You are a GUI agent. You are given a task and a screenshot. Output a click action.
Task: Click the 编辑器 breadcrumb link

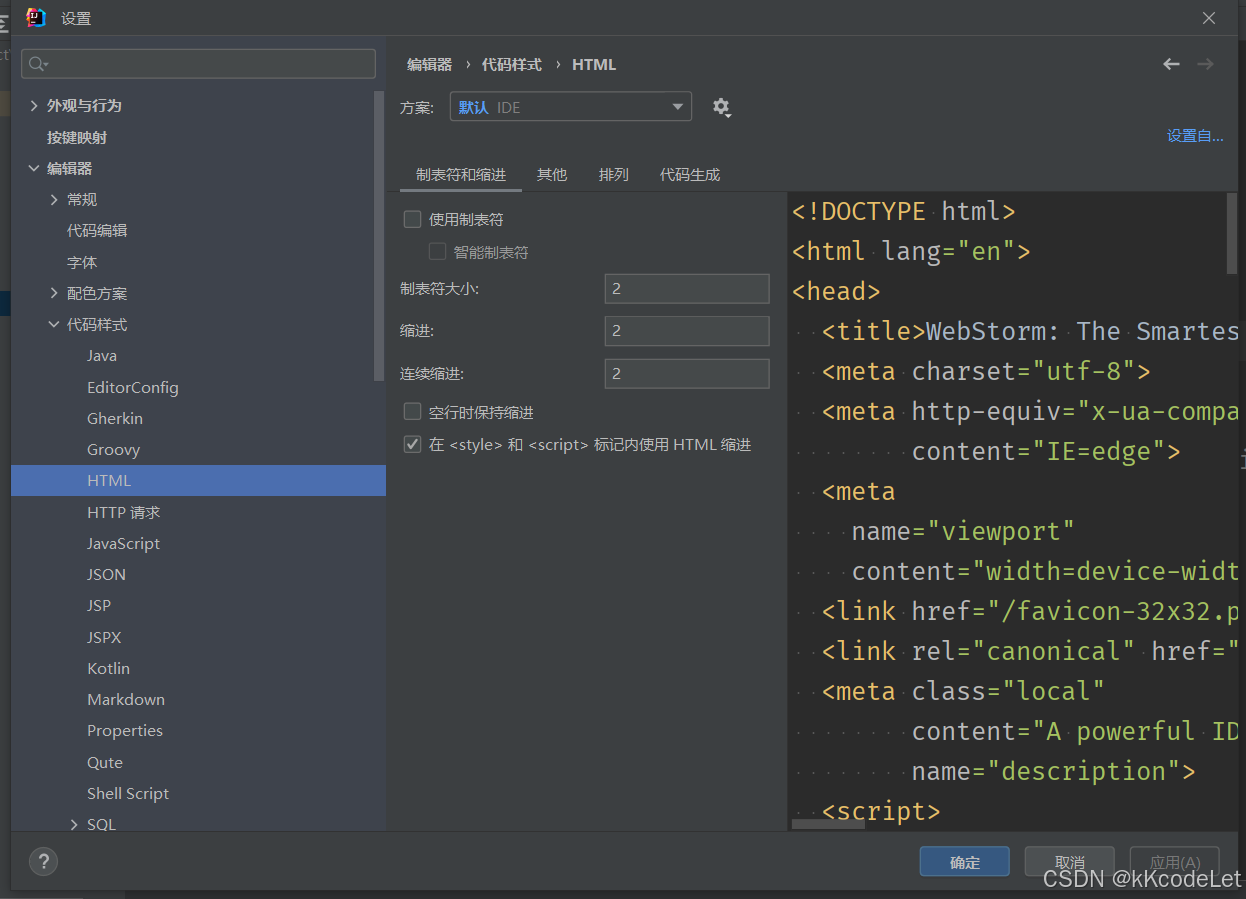(x=429, y=64)
